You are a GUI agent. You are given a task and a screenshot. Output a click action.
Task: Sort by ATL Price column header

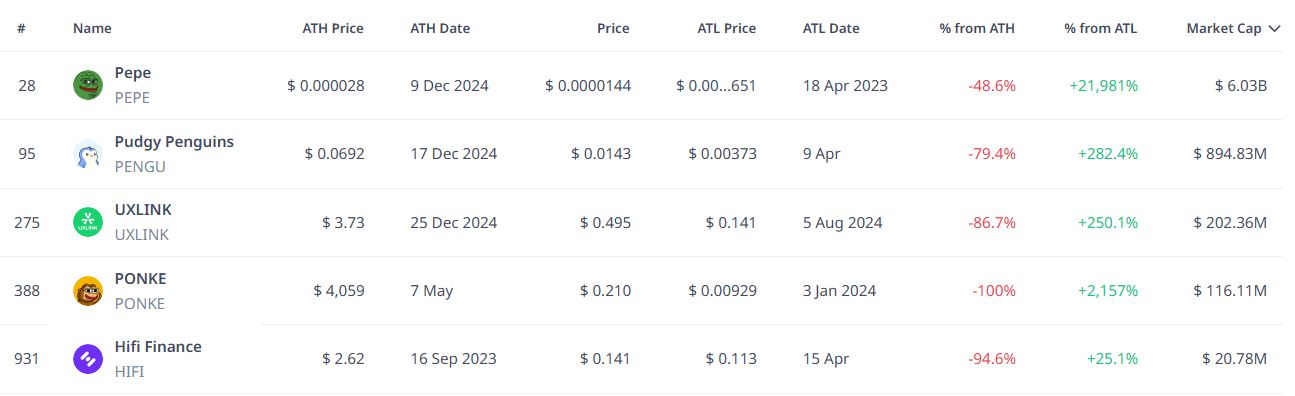point(726,29)
